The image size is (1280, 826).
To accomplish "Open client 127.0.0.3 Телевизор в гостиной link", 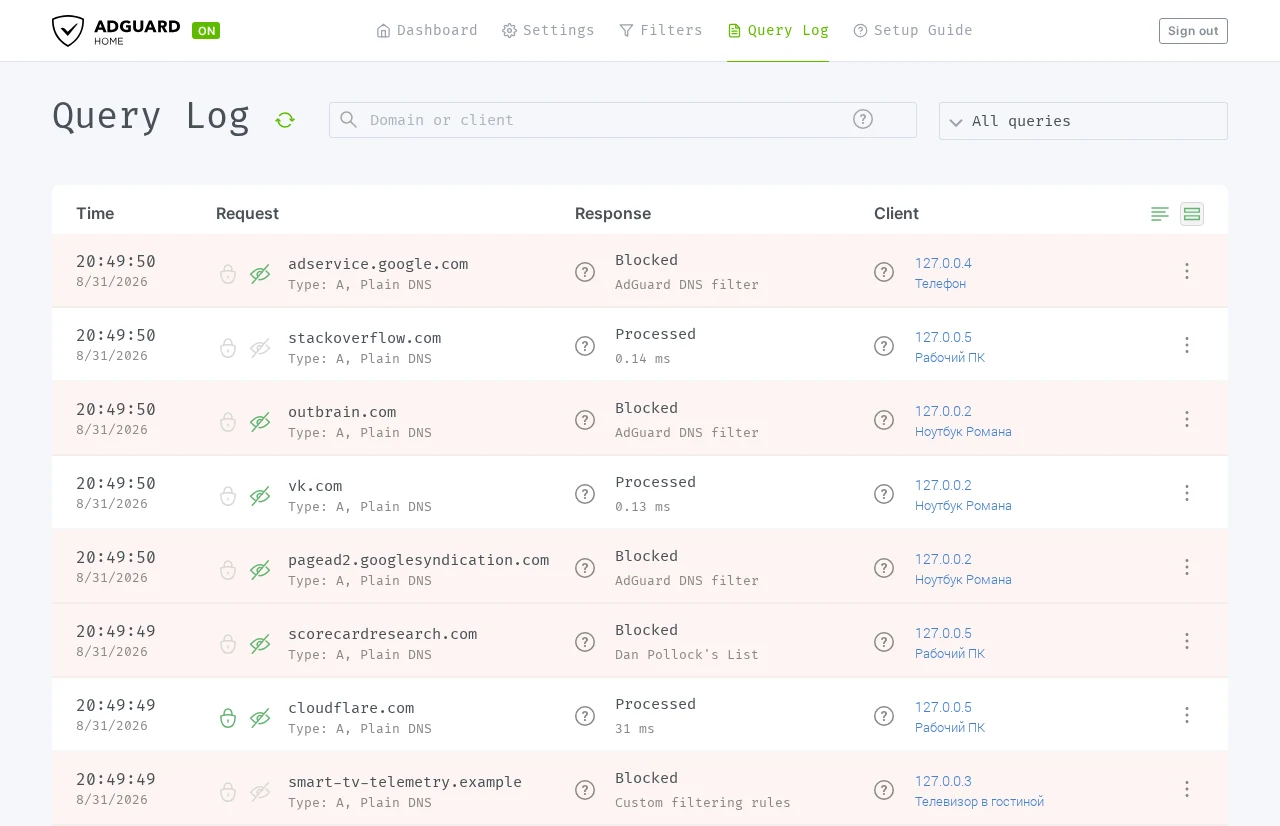I will [x=979, y=791].
